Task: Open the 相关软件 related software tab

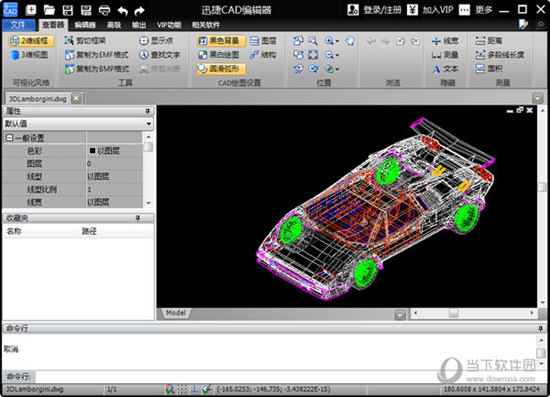Action: point(206,25)
